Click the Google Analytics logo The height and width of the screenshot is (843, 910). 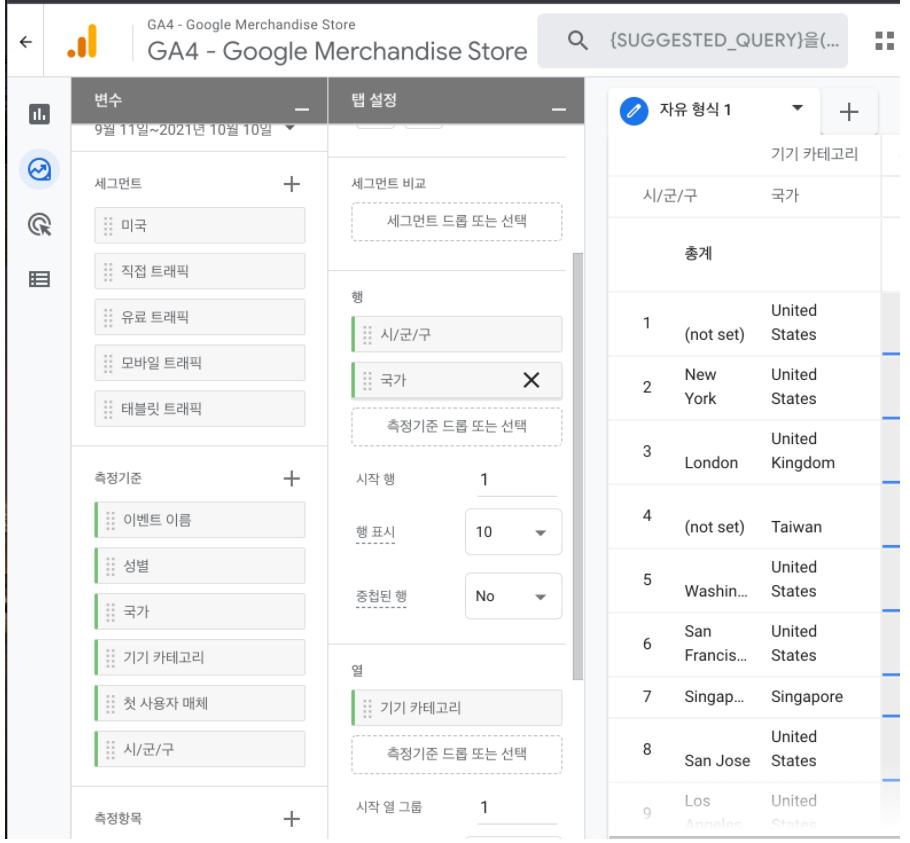[82, 41]
